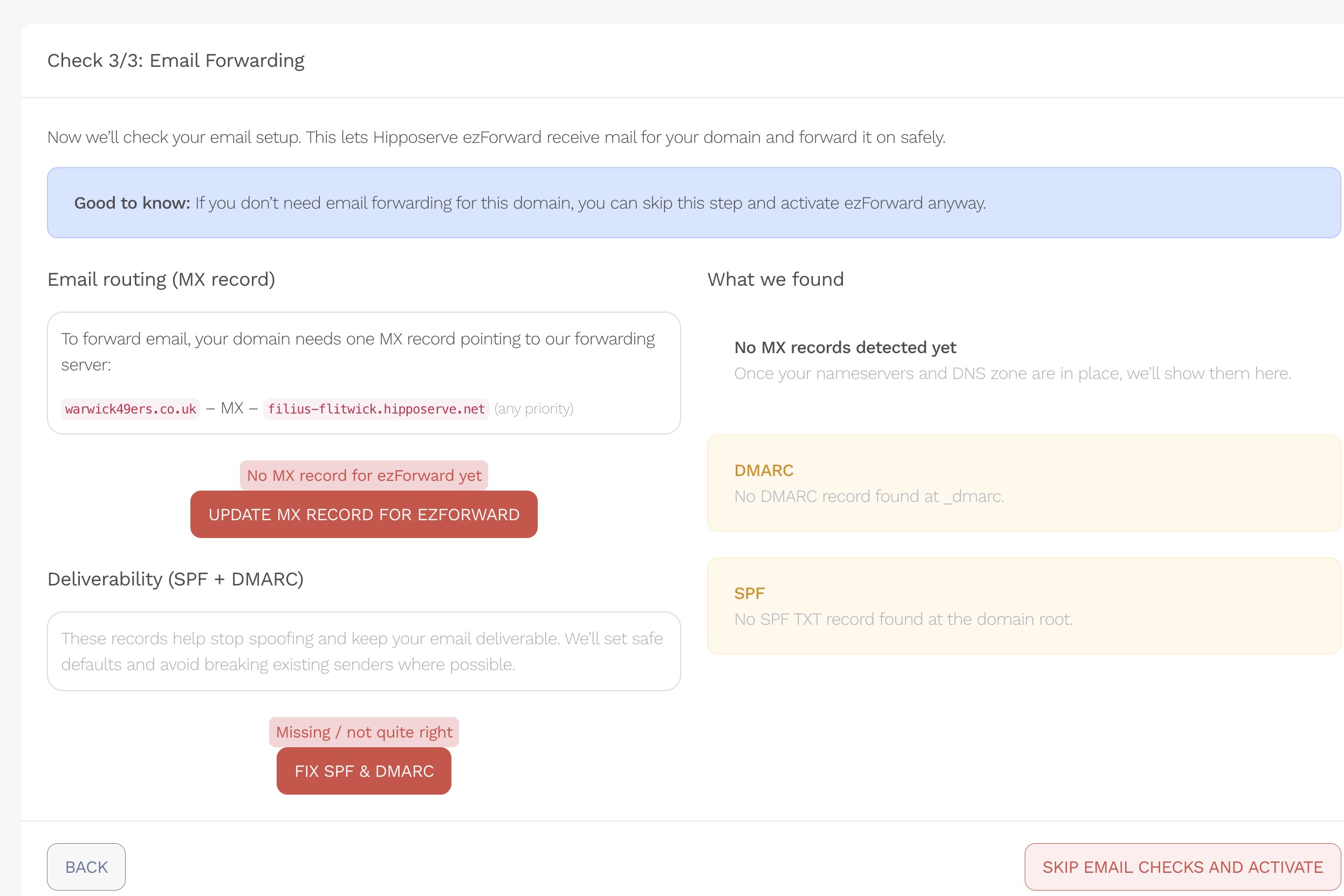Click the 'No MX record for ezForward yet' badge

point(364,475)
